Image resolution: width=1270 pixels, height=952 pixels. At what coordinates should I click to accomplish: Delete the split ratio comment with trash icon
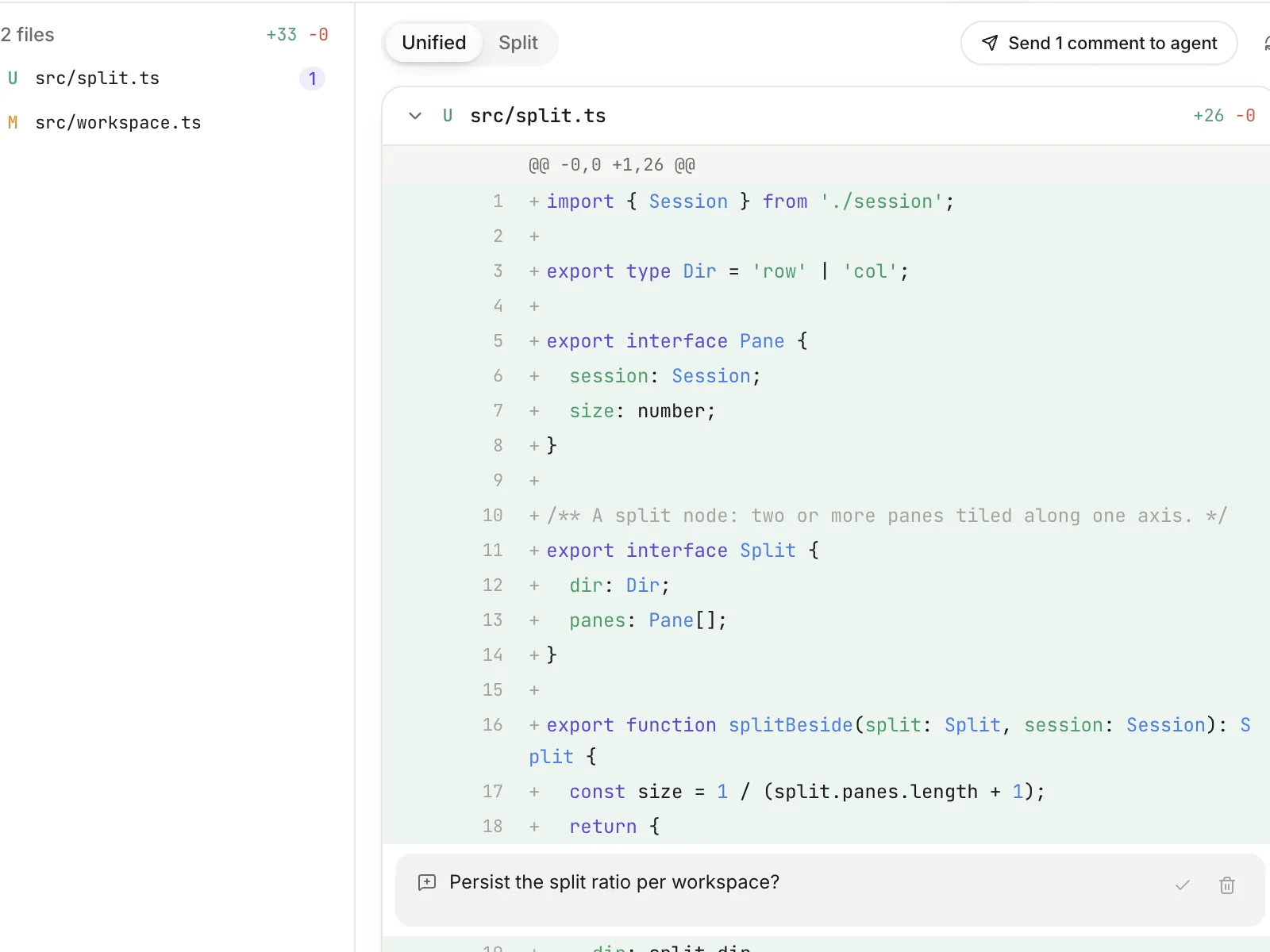(x=1226, y=885)
